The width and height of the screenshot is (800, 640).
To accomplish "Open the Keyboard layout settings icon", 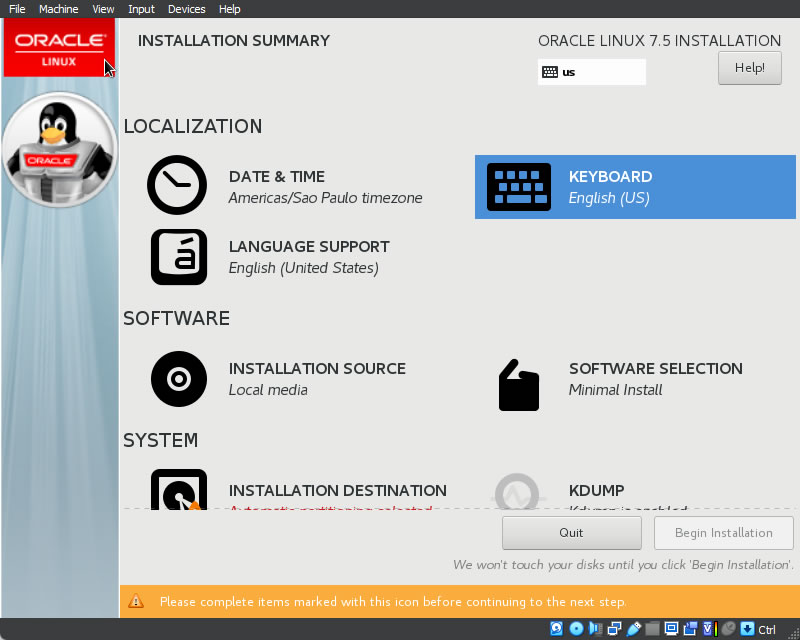I will pos(519,187).
